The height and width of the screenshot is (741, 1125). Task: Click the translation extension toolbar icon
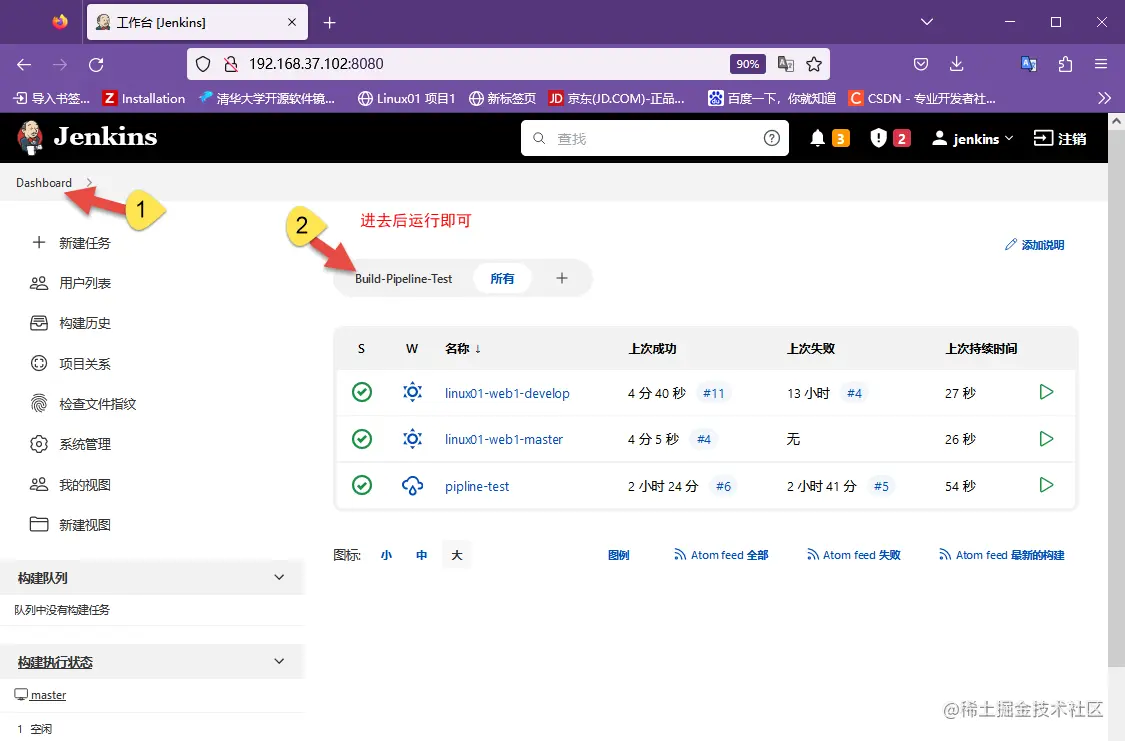click(x=1028, y=64)
